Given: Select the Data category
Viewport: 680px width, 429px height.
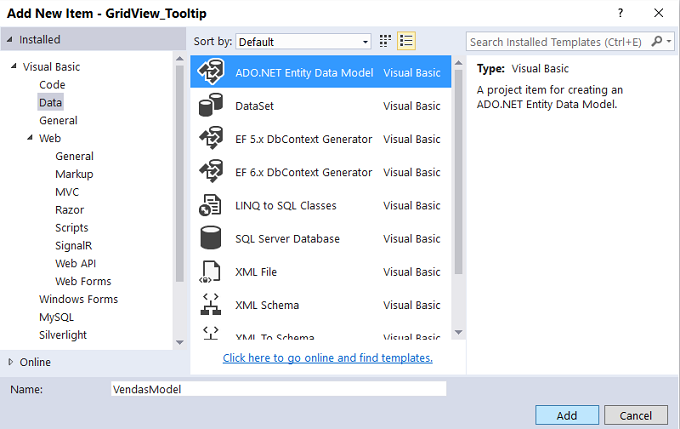Looking at the screenshot, I should (50, 102).
